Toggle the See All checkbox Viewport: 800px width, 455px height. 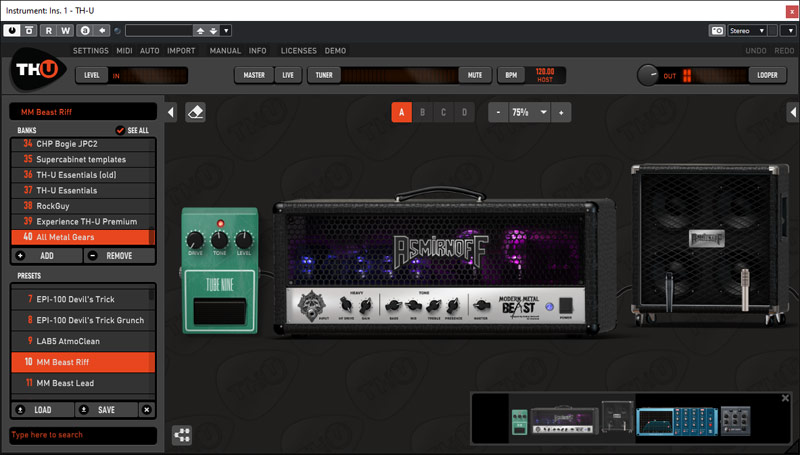coord(121,130)
